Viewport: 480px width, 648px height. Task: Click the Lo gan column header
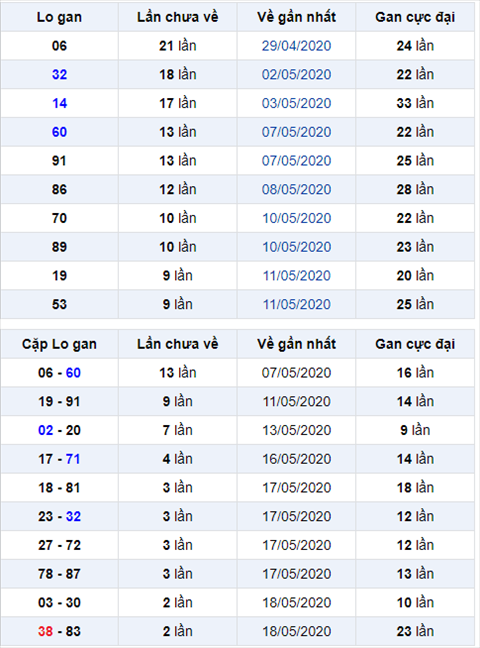pos(59,17)
